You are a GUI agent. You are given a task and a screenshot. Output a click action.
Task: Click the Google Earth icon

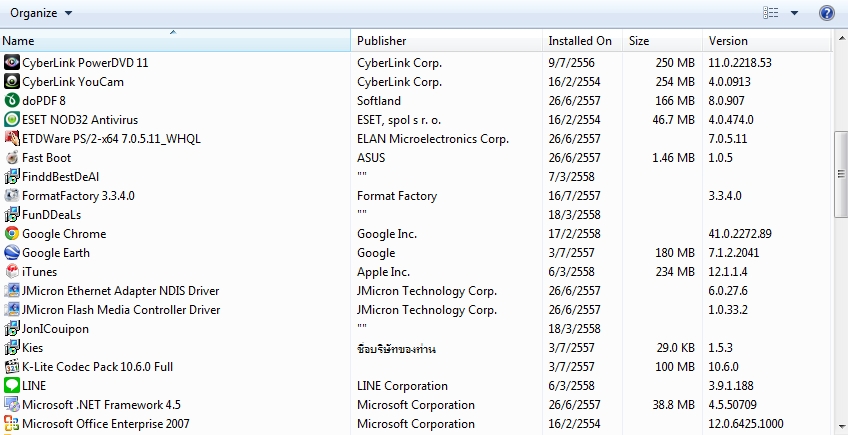[x=11, y=253]
